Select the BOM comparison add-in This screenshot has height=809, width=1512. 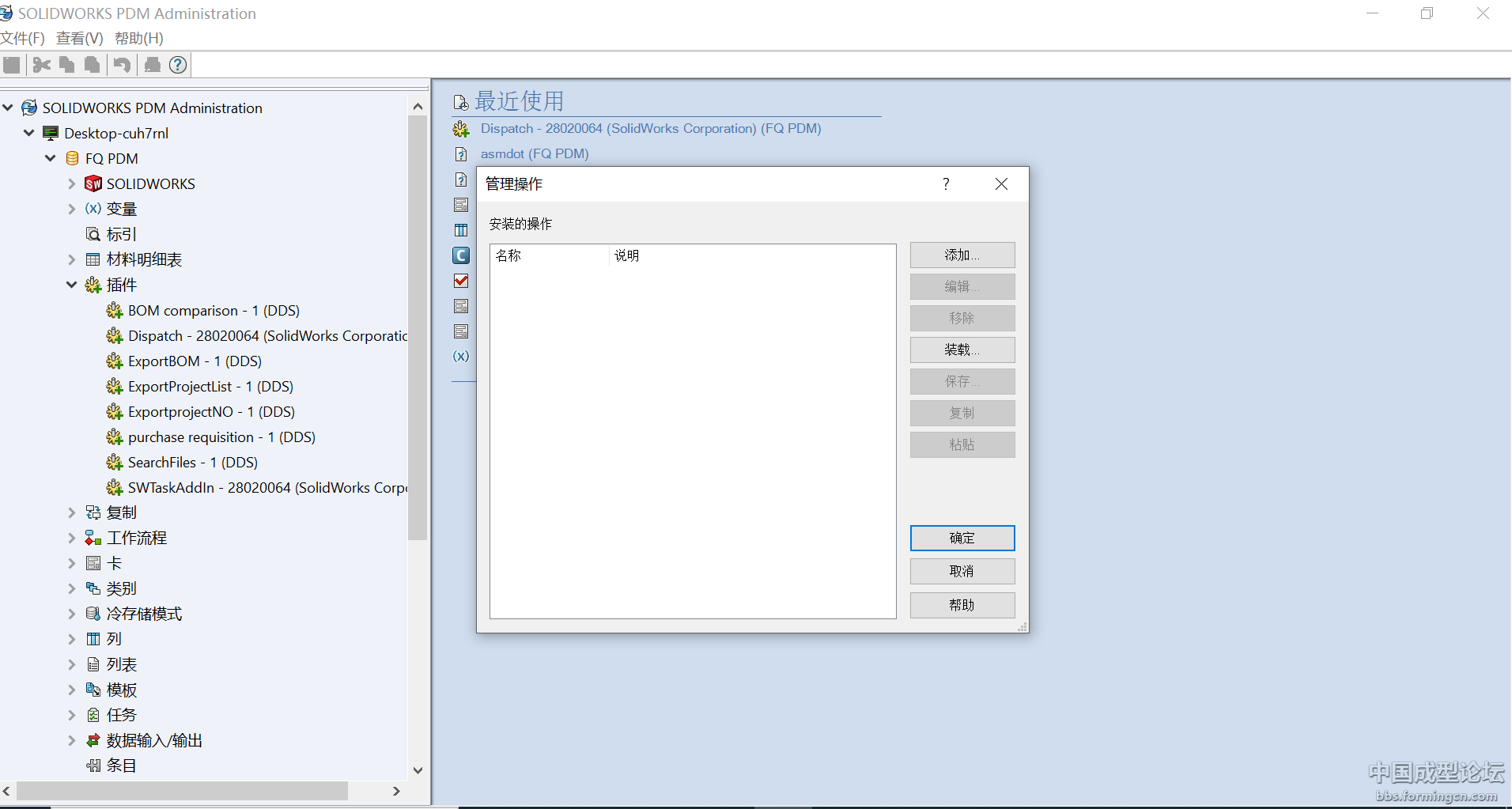[214, 311]
